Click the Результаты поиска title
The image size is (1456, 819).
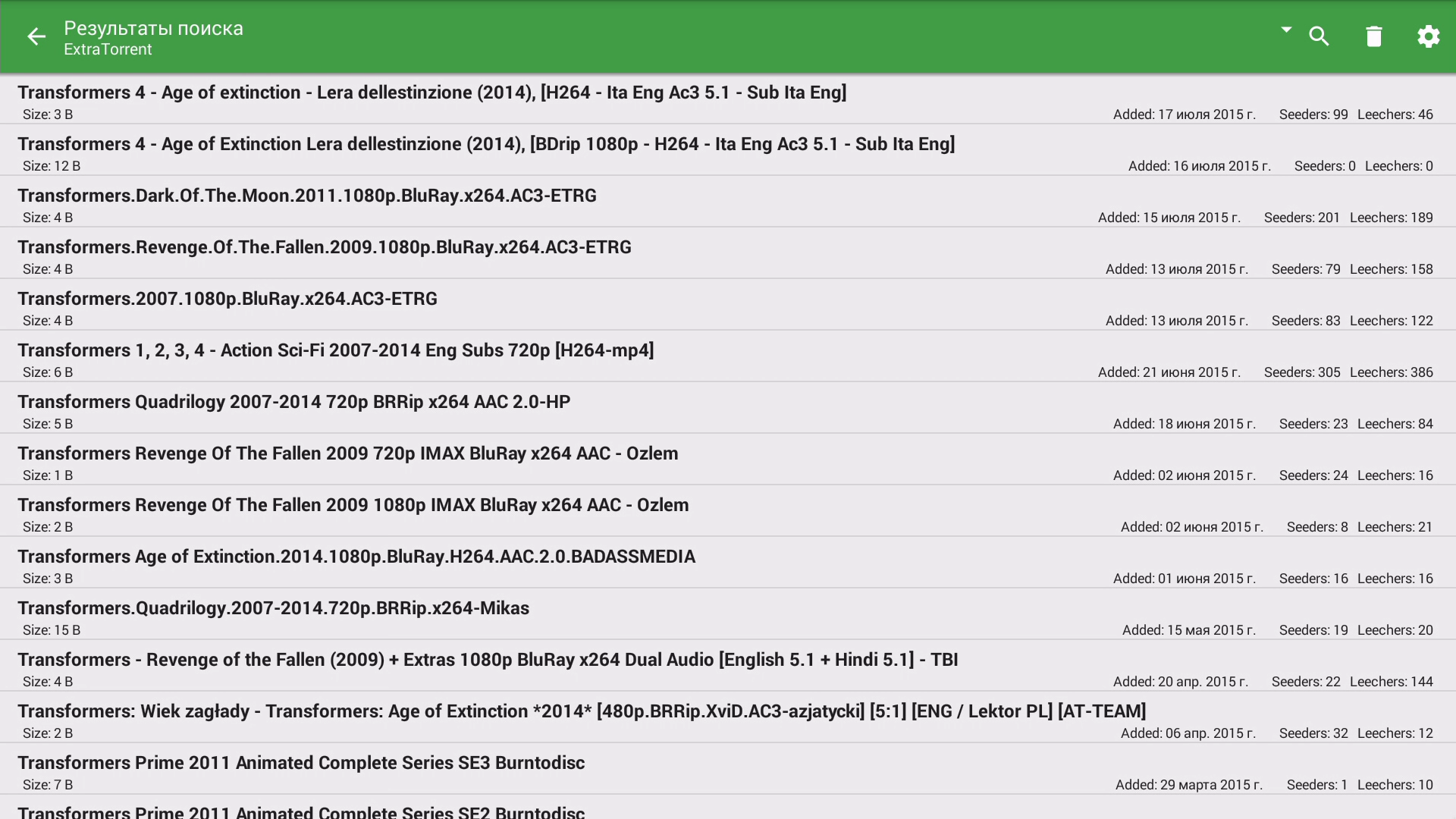click(153, 28)
